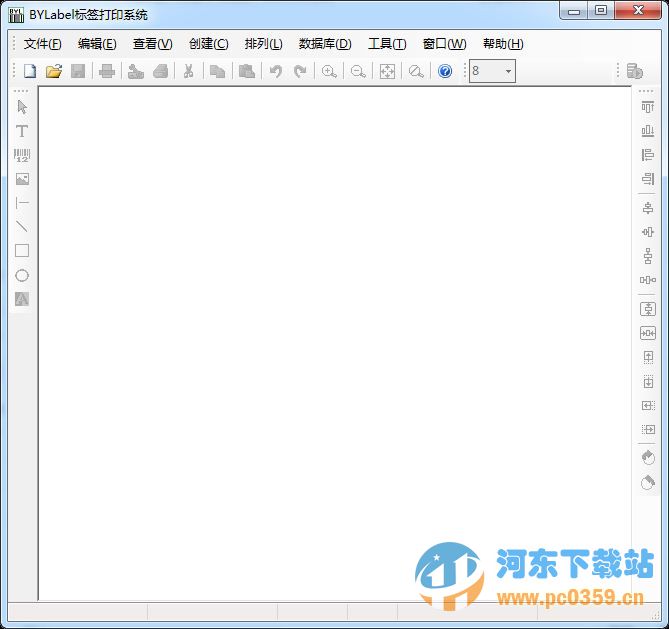Select the arrow pointer tool
Viewport: 669px width, 629px height.
[x=22, y=107]
